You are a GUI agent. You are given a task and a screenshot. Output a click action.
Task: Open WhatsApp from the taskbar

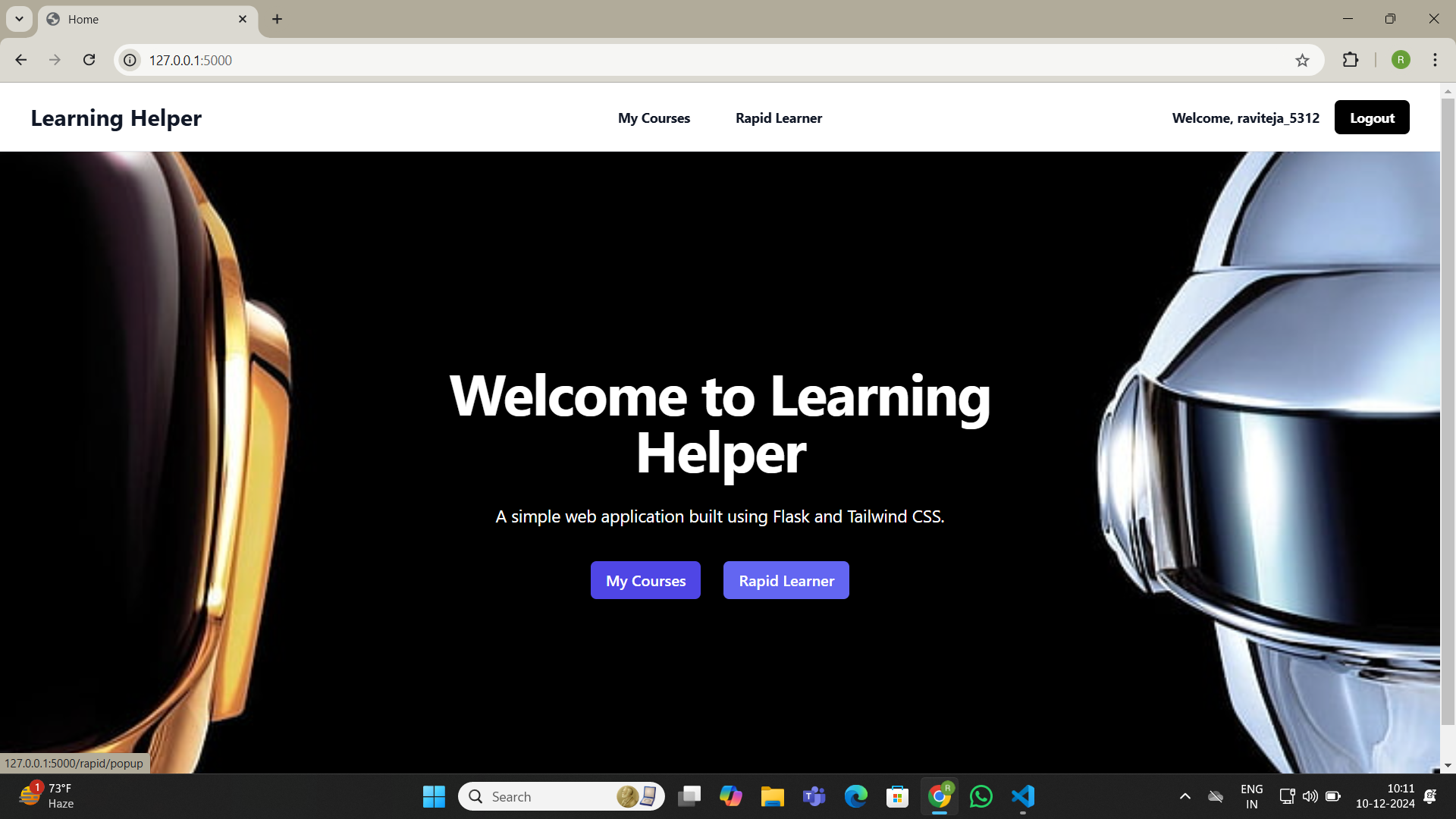coord(981,796)
